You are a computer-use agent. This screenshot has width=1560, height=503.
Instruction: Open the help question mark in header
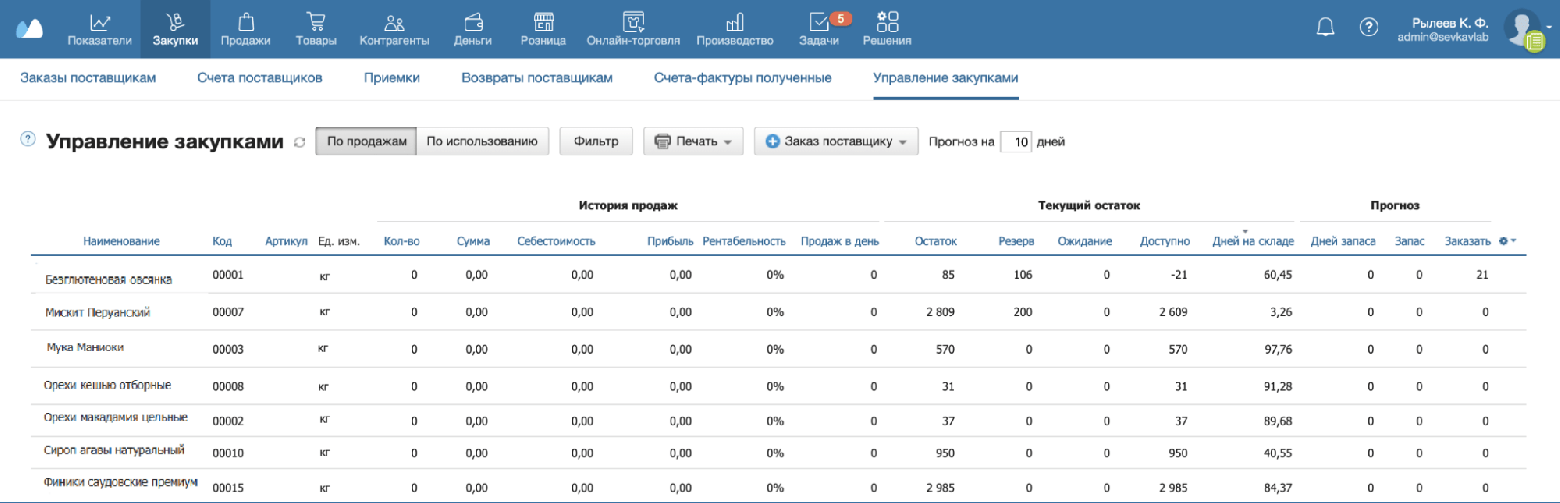click(x=1369, y=27)
